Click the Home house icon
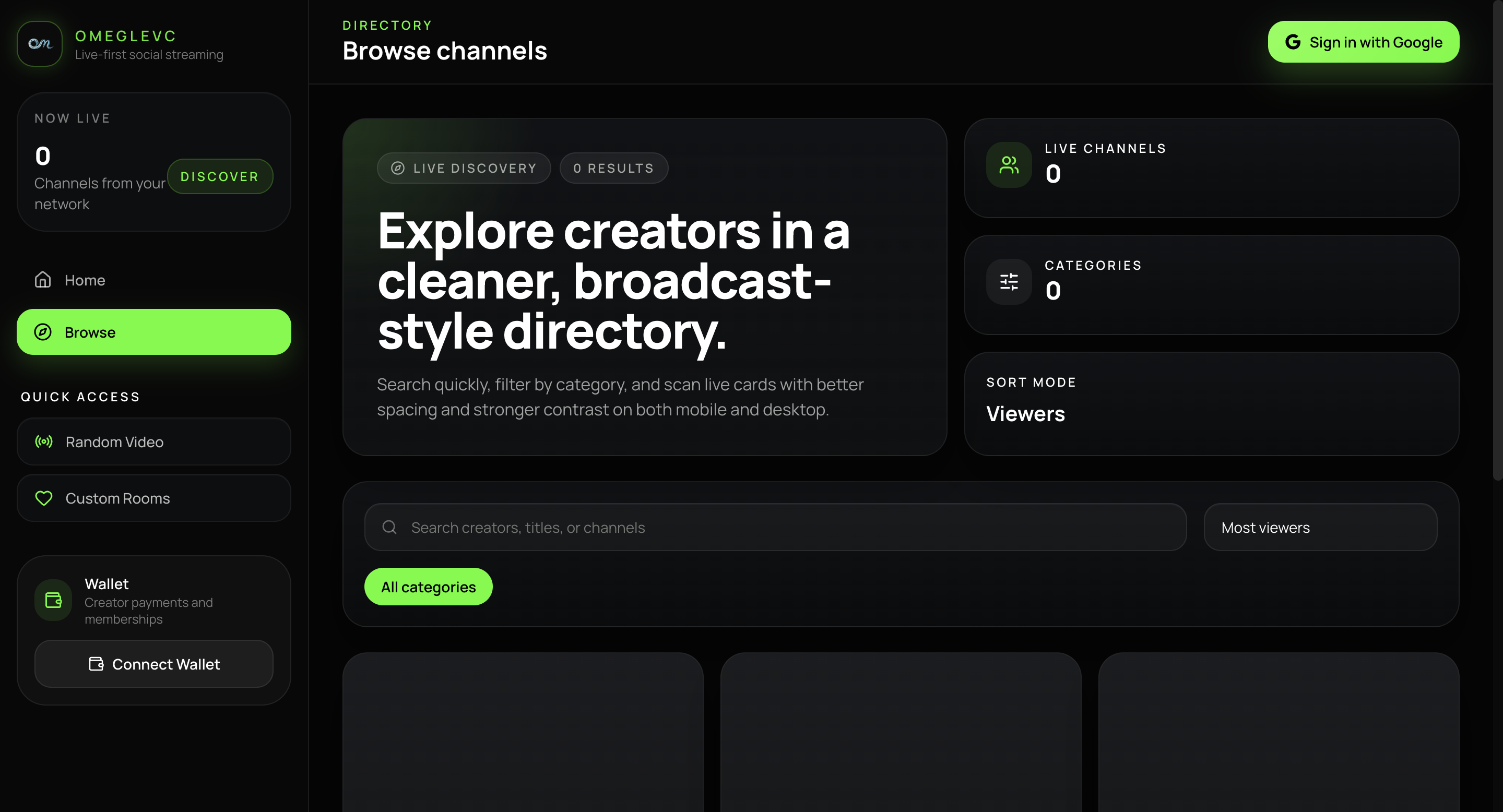Screen dimensions: 1503x812 [x=43, y=280]
